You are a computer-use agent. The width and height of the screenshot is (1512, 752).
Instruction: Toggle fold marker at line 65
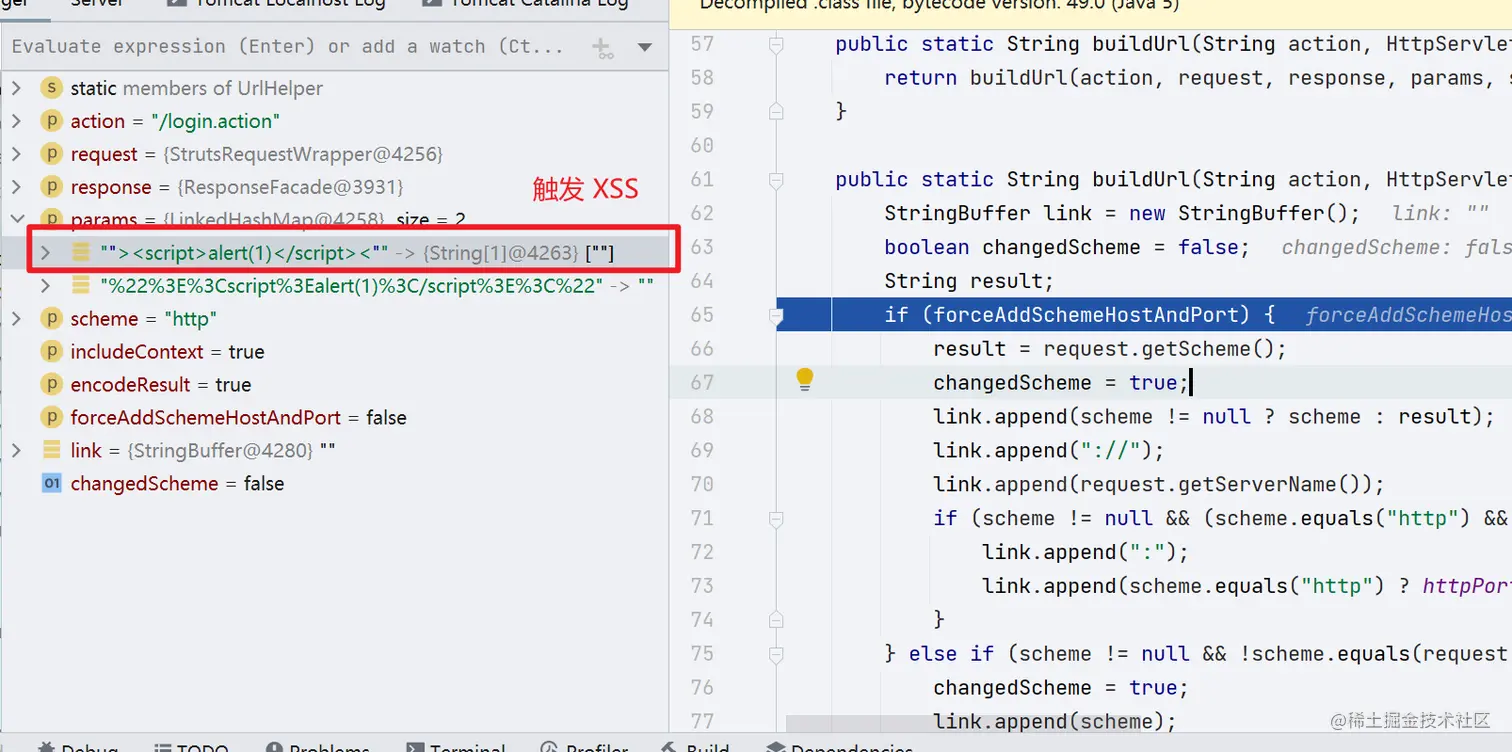point(776,315)
